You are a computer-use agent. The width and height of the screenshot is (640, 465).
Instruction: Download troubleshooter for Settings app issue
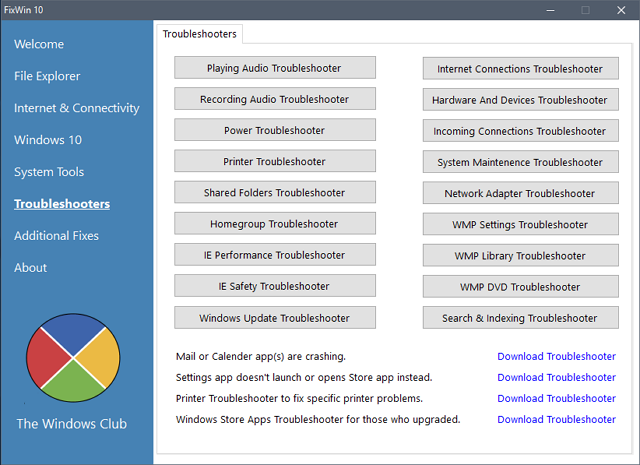pyautogui.click(x=556, y=377)
